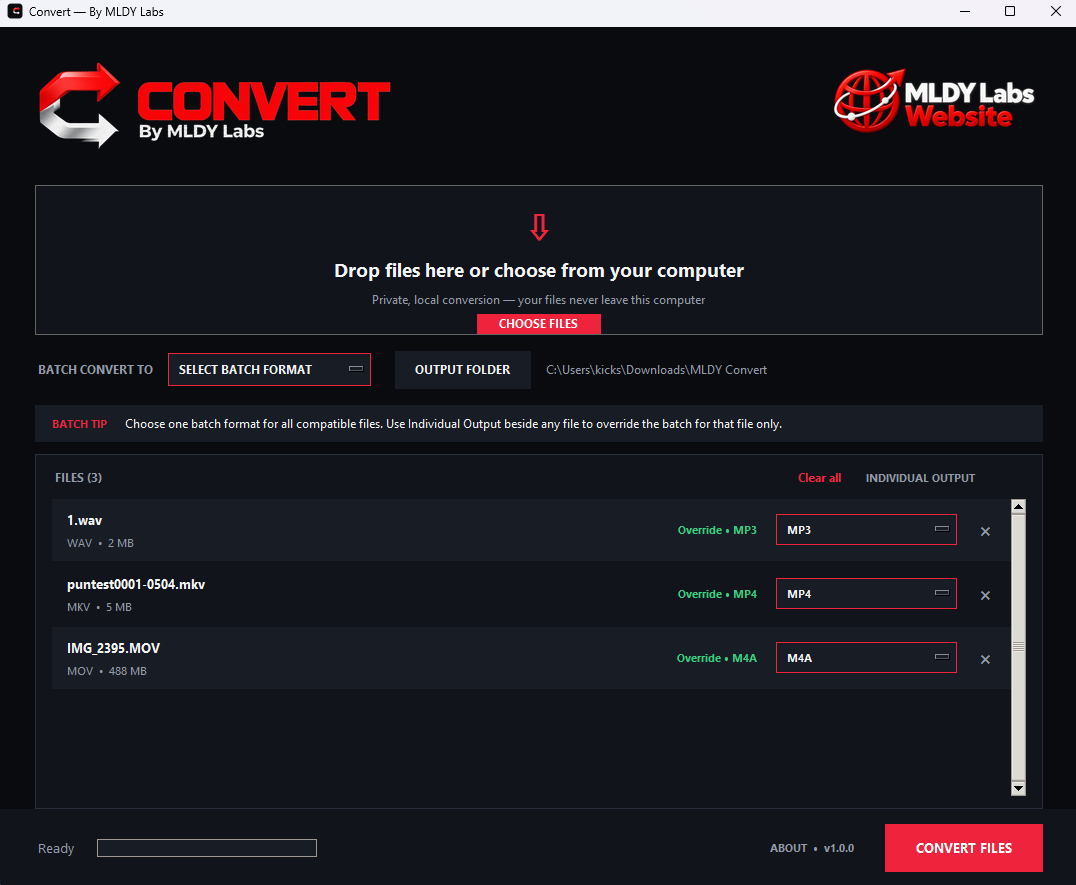Click the Output Folder button
The width and height of the screenshot is (1076, 885).
[x=463, y=370]
